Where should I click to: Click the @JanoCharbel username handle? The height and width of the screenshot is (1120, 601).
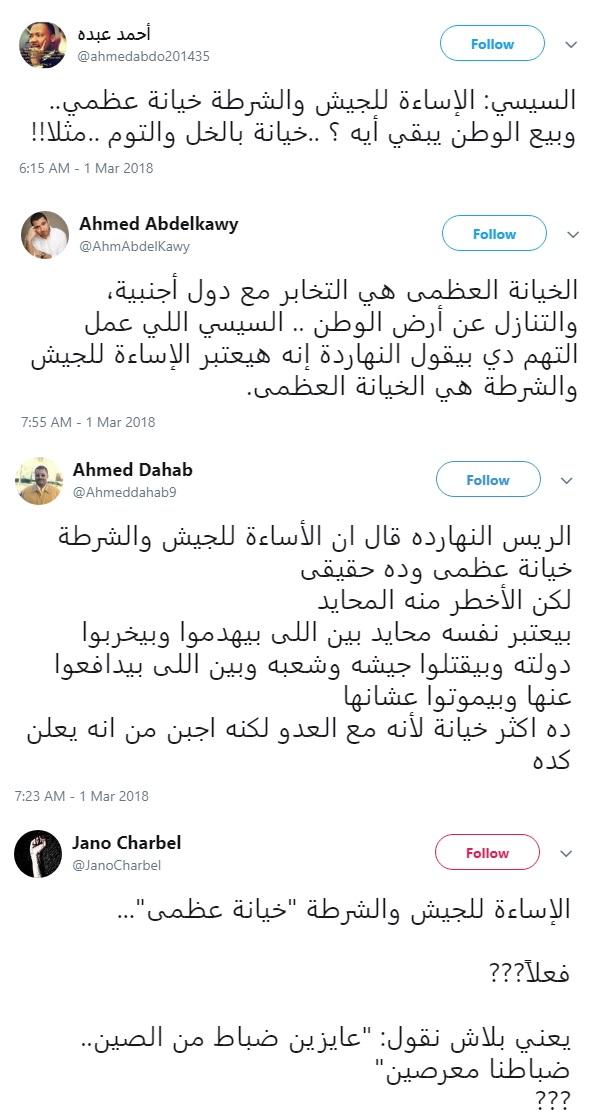[x=116, y=865]
